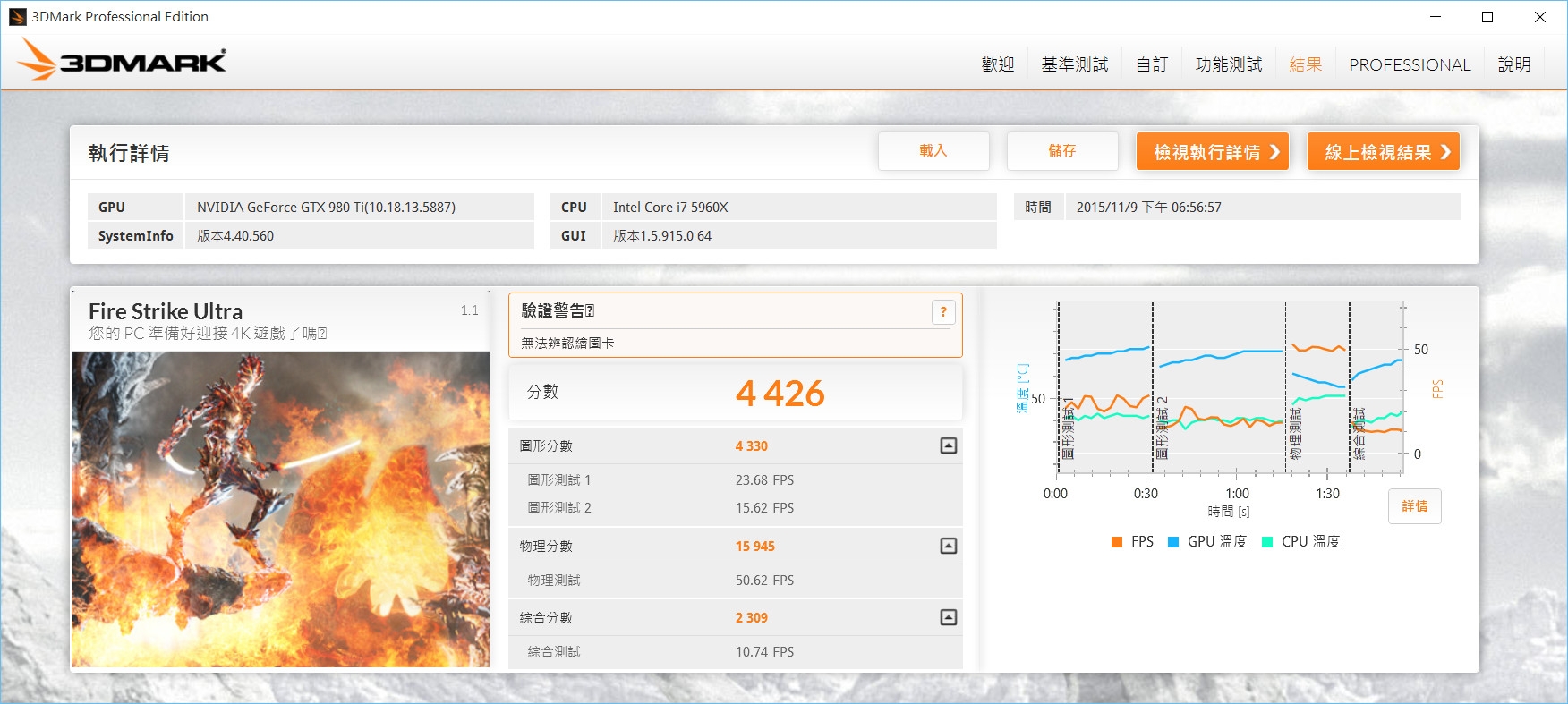Screen dimensions: 1568x704
Task: Click the performance monitoring chart
Action: point(1231,387)
